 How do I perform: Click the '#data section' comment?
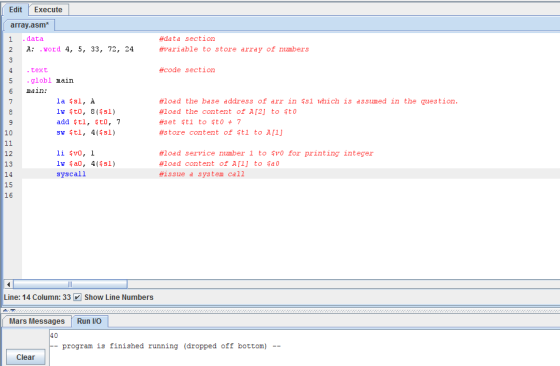pos(187,39)
